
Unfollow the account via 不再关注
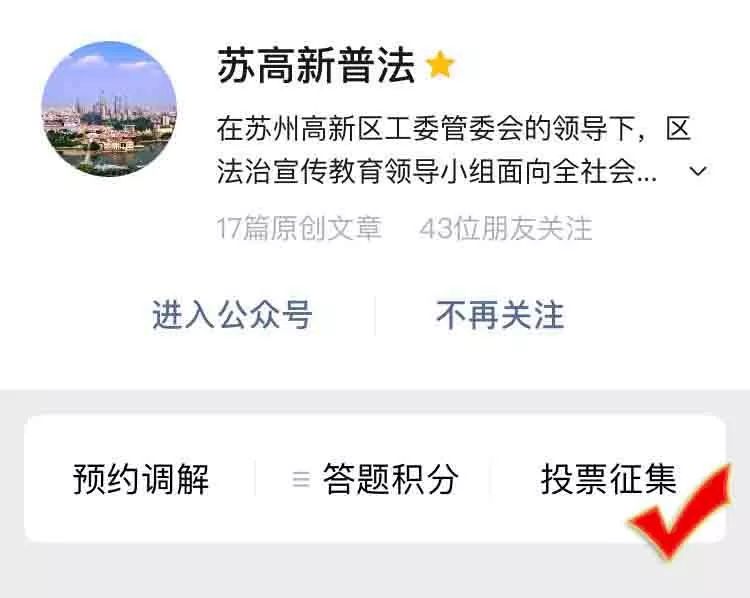(x=500, y=315)
